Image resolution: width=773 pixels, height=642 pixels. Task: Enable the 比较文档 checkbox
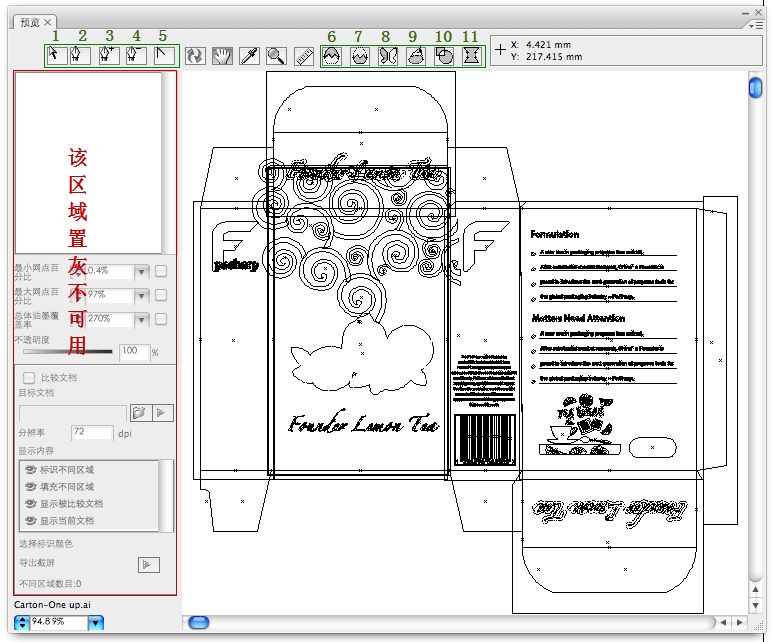point(29,378)
